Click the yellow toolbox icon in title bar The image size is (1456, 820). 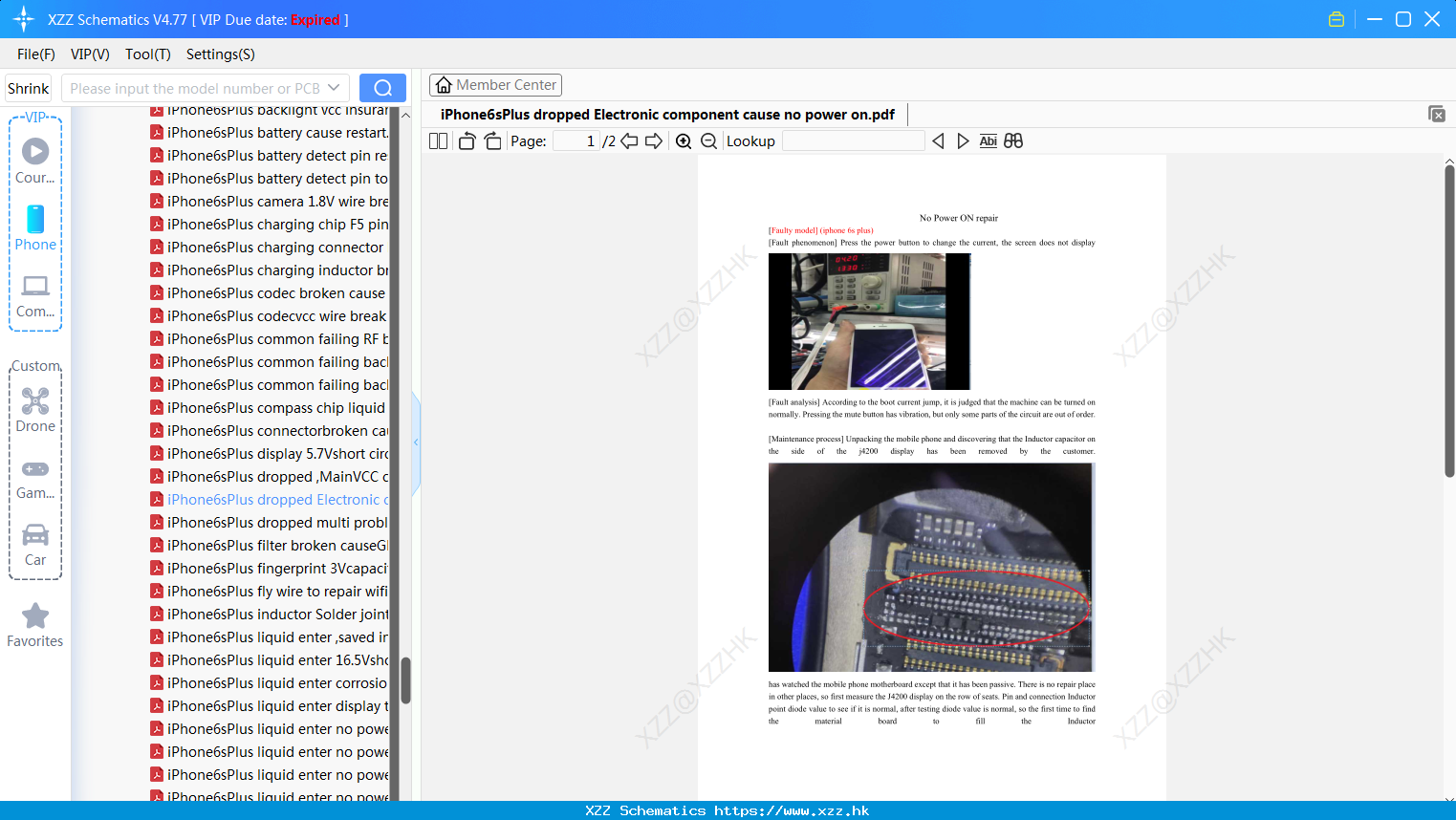(x=1336, y=19)
